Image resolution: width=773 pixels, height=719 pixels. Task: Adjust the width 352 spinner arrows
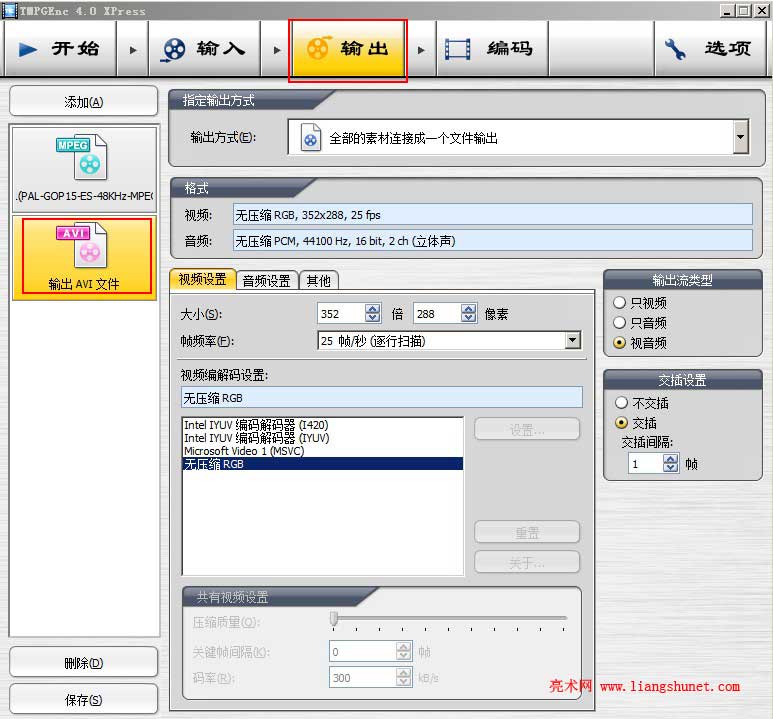[x=373, y=313]
